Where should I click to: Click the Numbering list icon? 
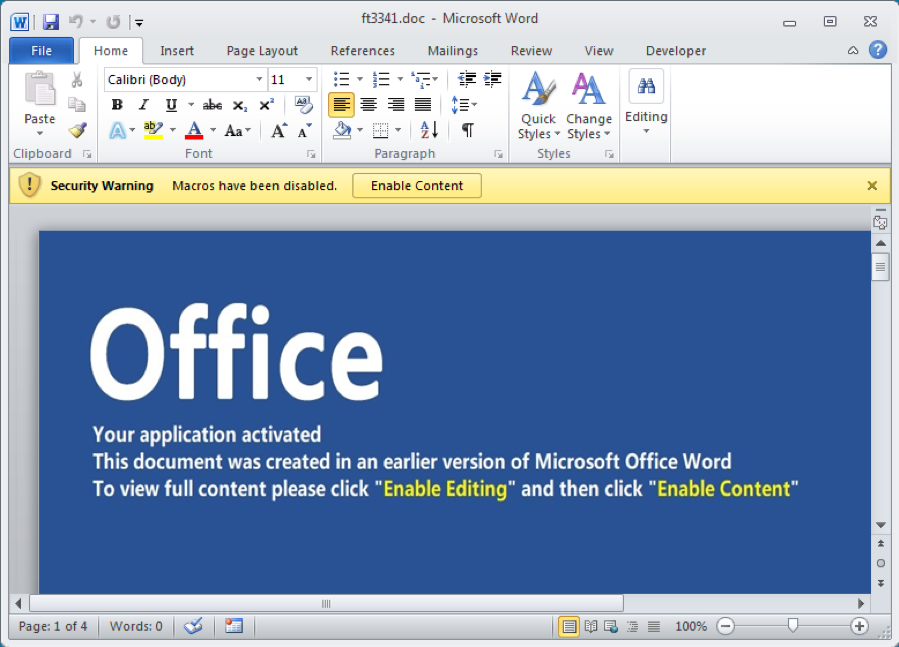381,79
